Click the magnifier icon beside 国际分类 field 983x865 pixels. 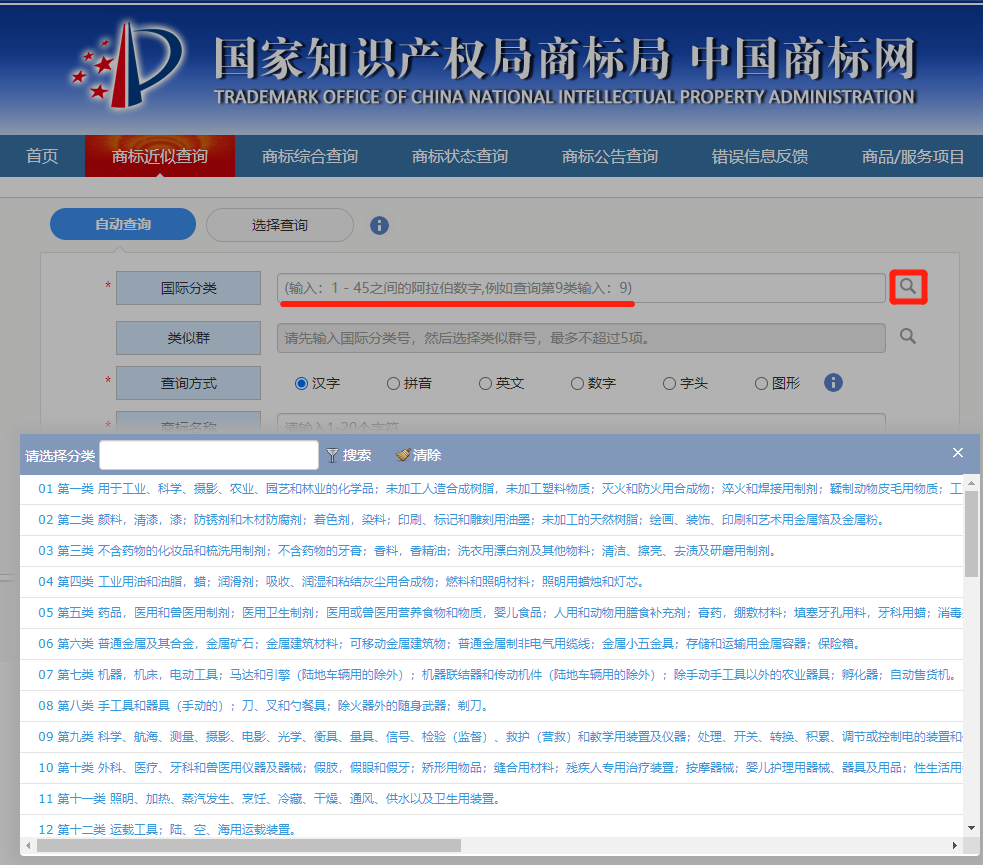(908, 287)
